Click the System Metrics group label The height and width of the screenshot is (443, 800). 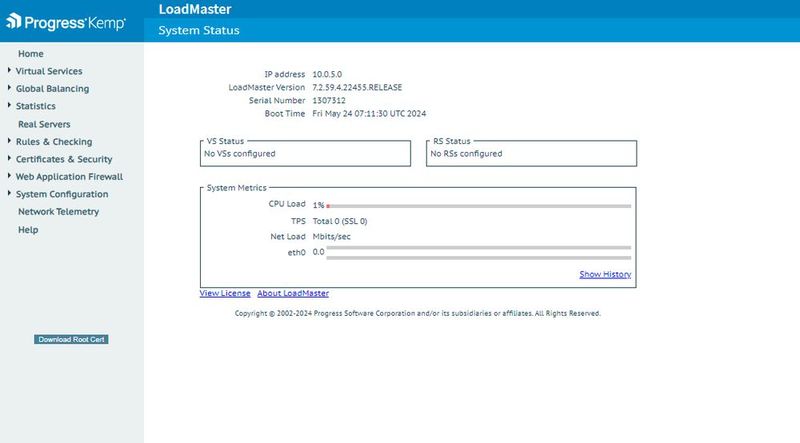[237, 188]
